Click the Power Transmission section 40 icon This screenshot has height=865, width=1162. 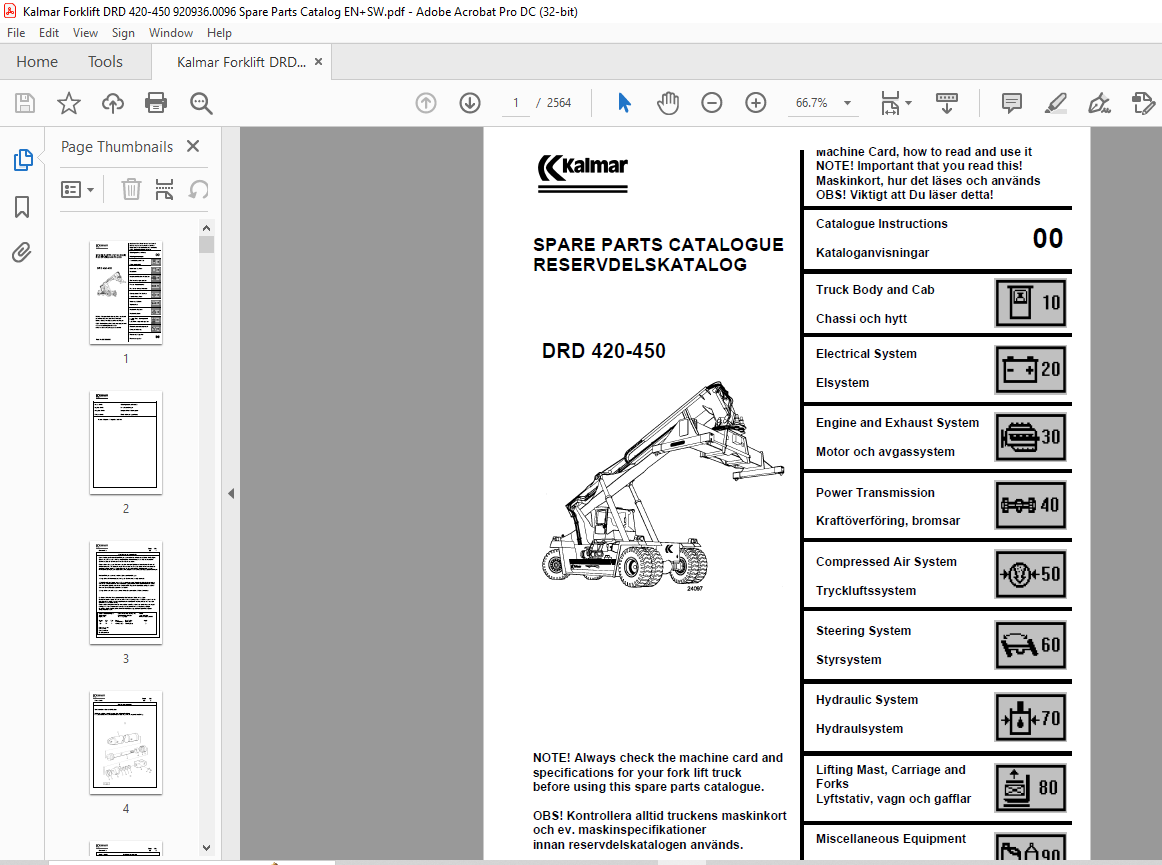pos(1031,506)
